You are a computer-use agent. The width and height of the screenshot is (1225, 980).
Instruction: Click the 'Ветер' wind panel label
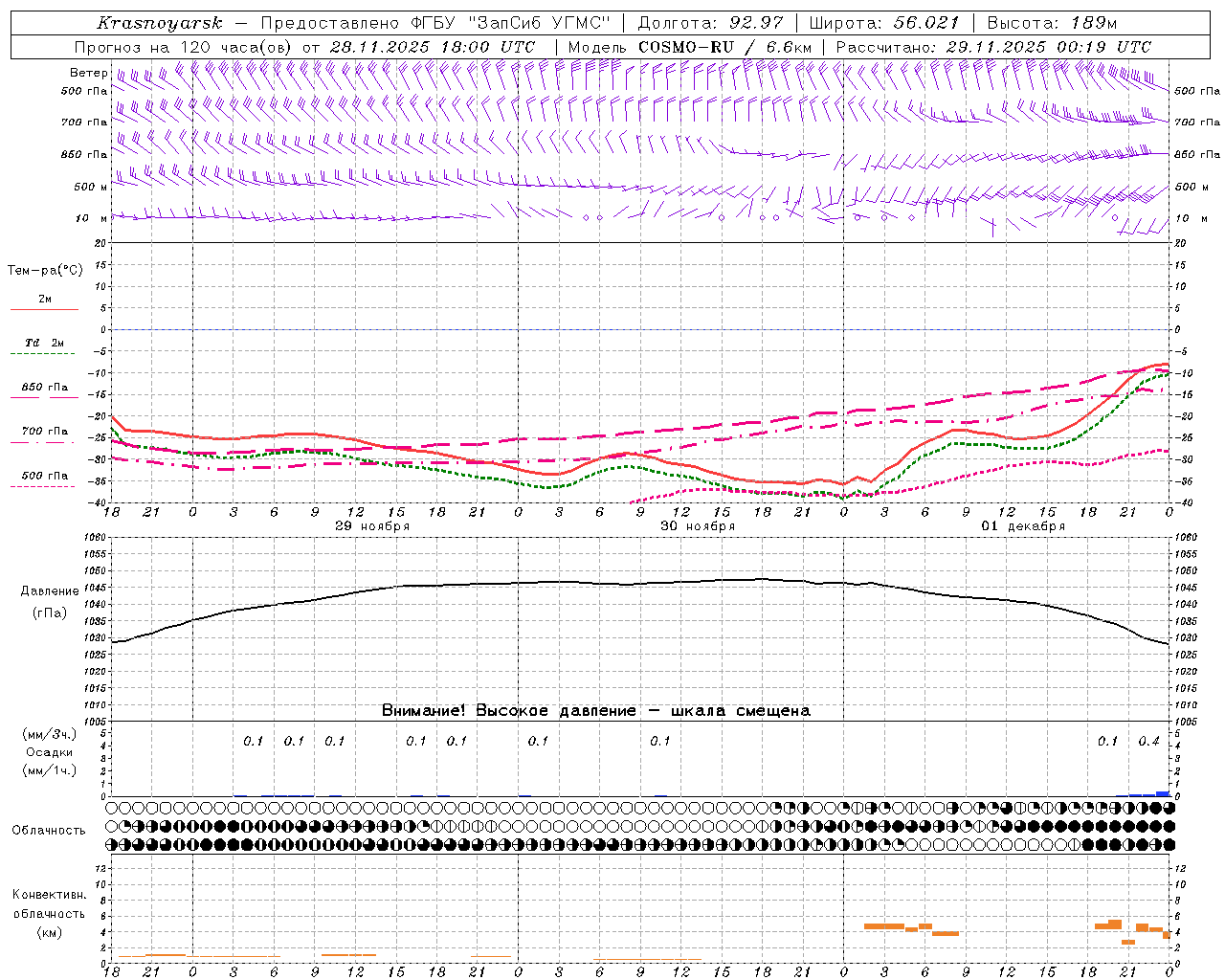point(88,73)
